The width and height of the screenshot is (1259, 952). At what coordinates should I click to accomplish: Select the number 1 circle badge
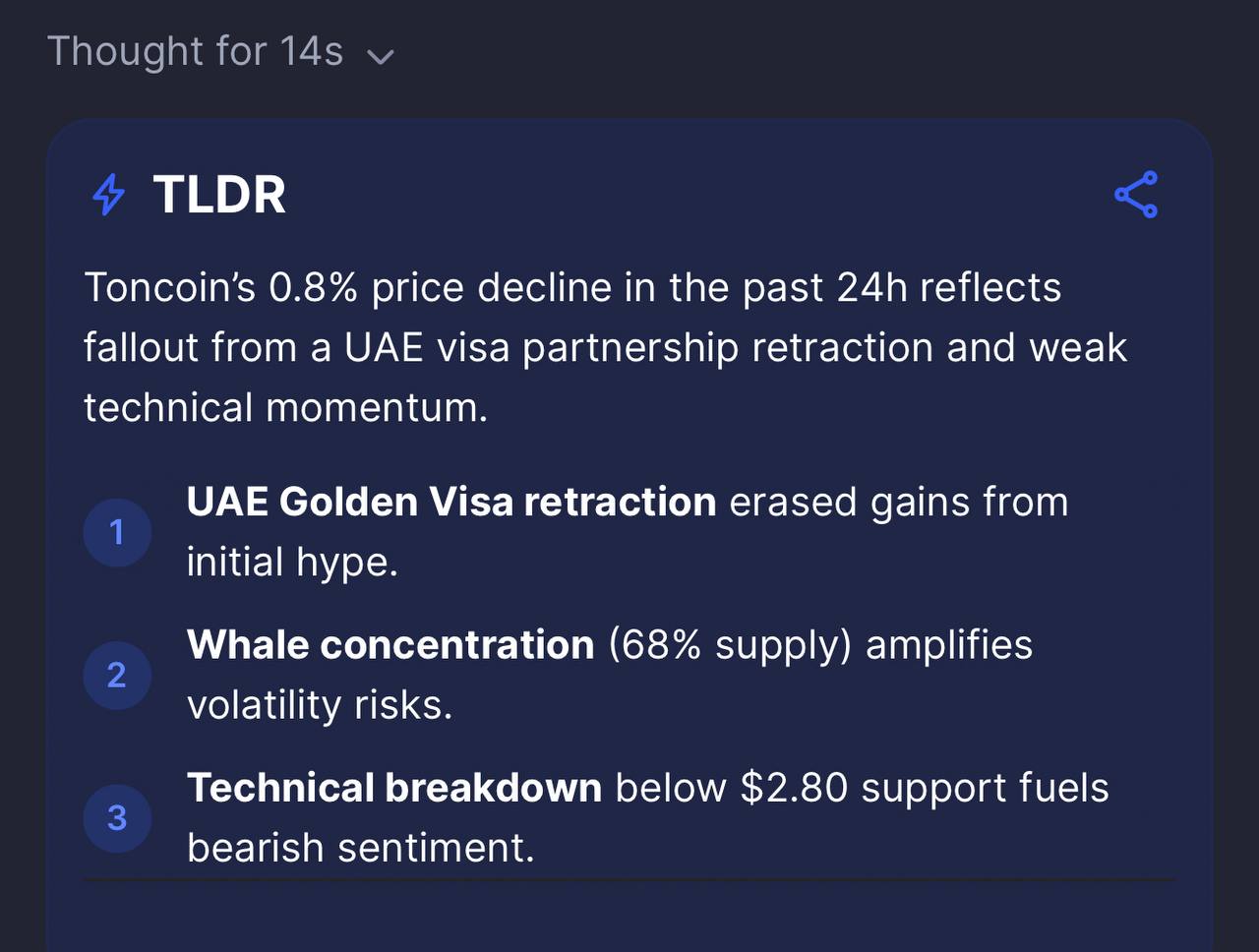[x=117, y=532]
